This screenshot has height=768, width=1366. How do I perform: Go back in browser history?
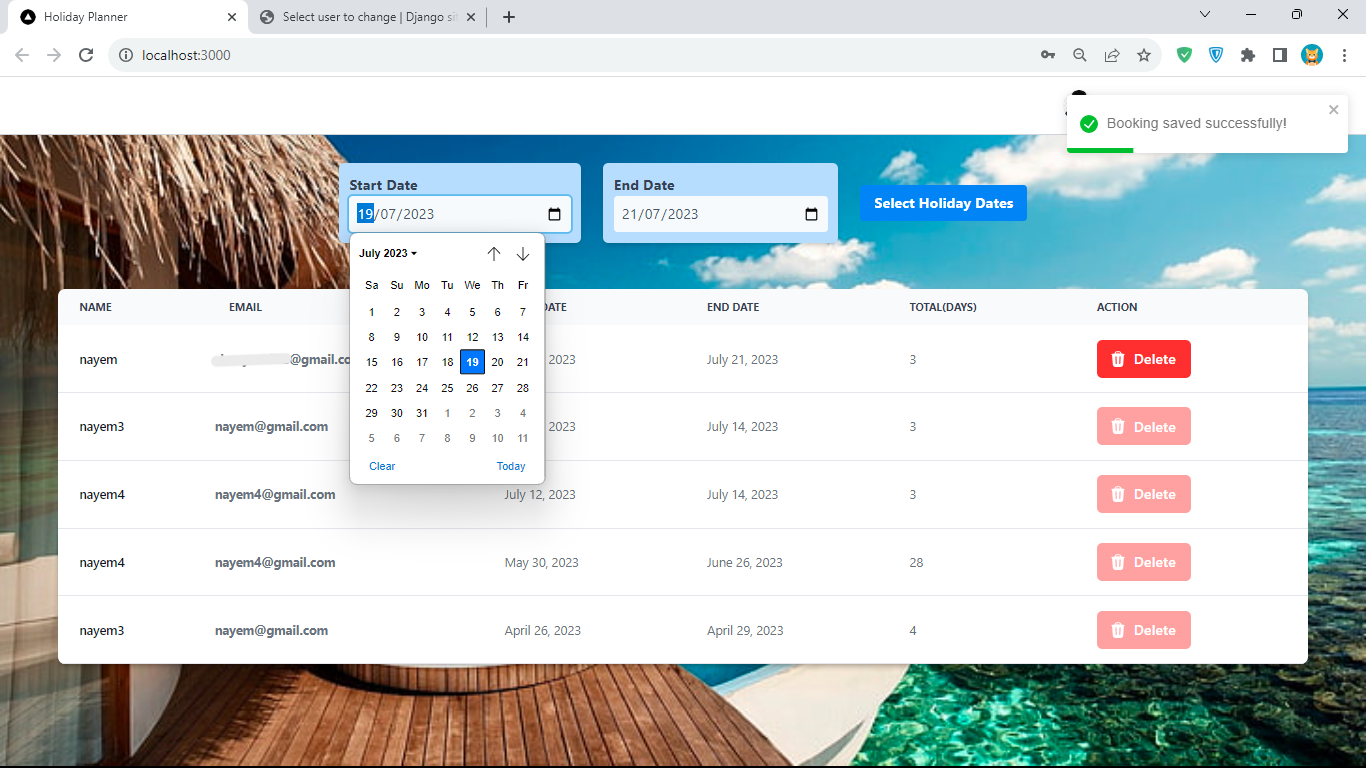coord(22,55)
